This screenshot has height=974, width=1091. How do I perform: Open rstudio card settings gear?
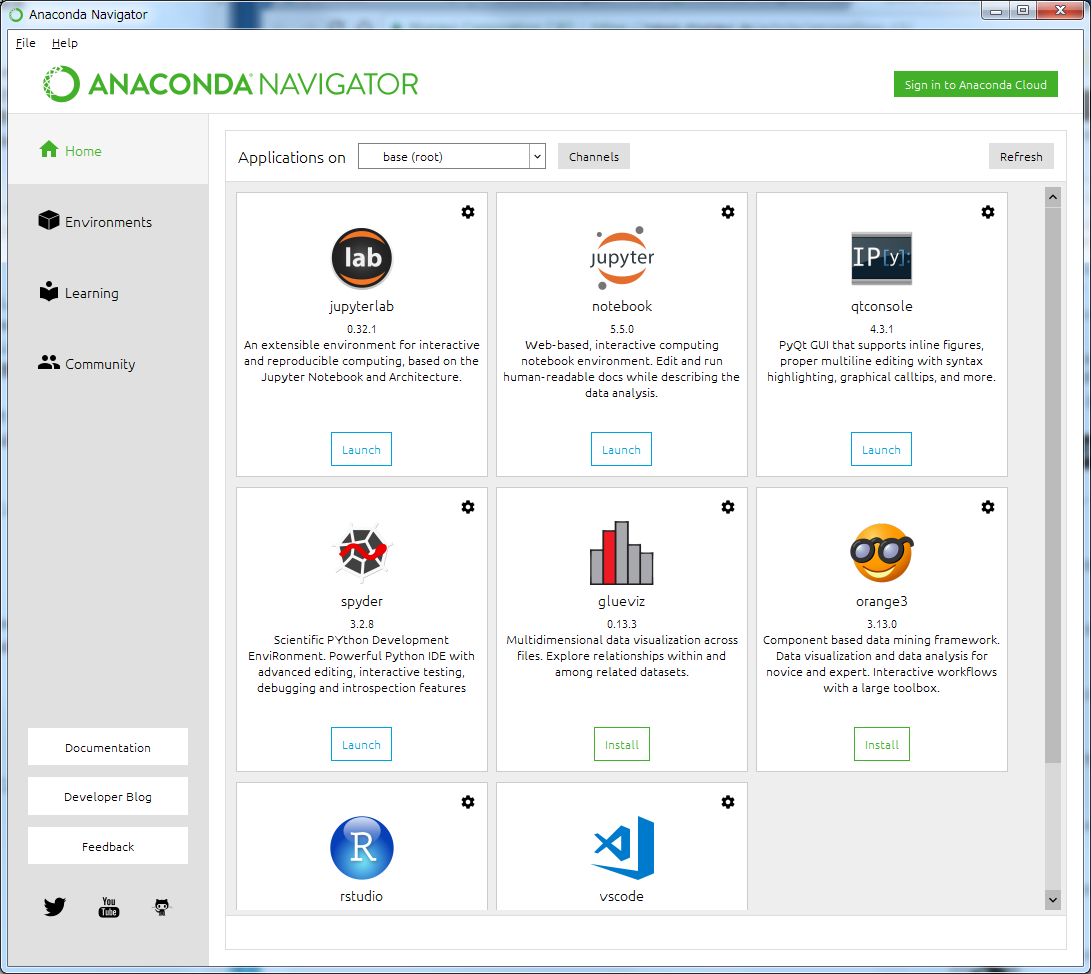[x=468, y=802]
